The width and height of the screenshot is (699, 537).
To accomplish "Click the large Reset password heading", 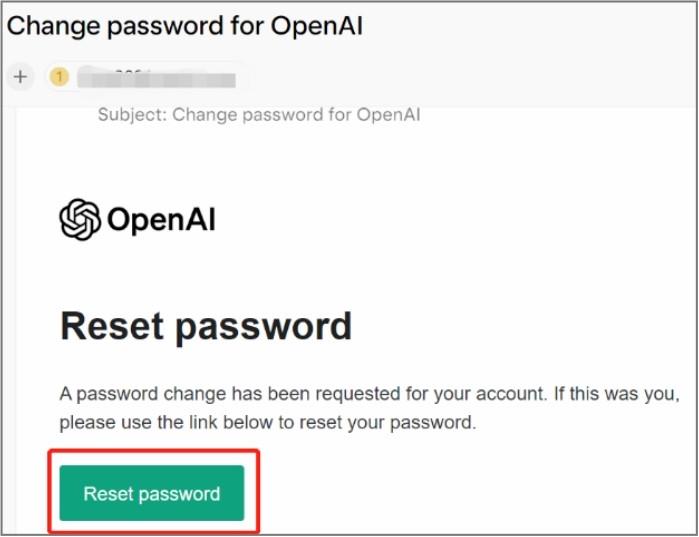I will 206,327.
